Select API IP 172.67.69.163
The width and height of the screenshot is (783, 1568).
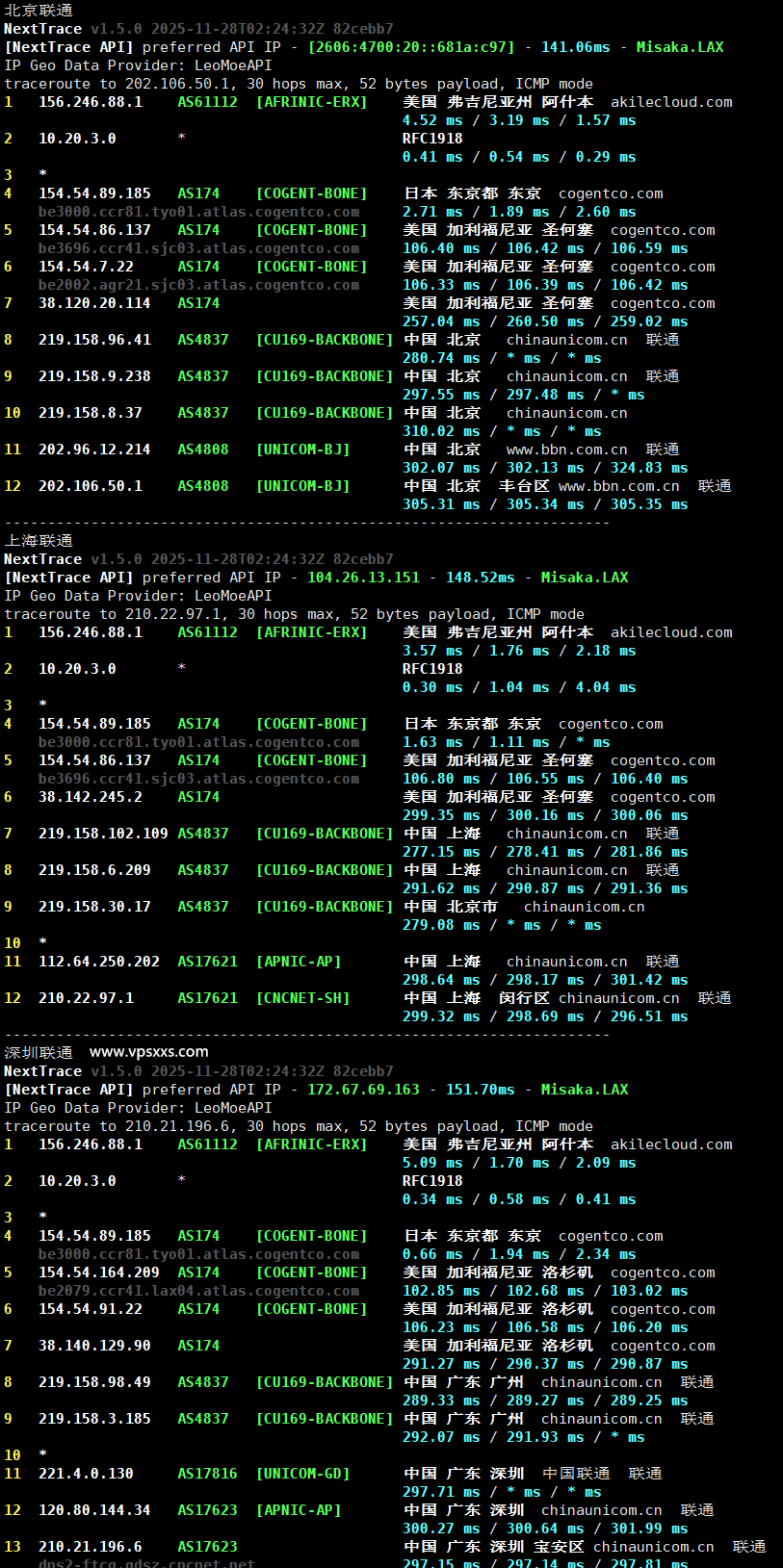tap(364, 1090)
